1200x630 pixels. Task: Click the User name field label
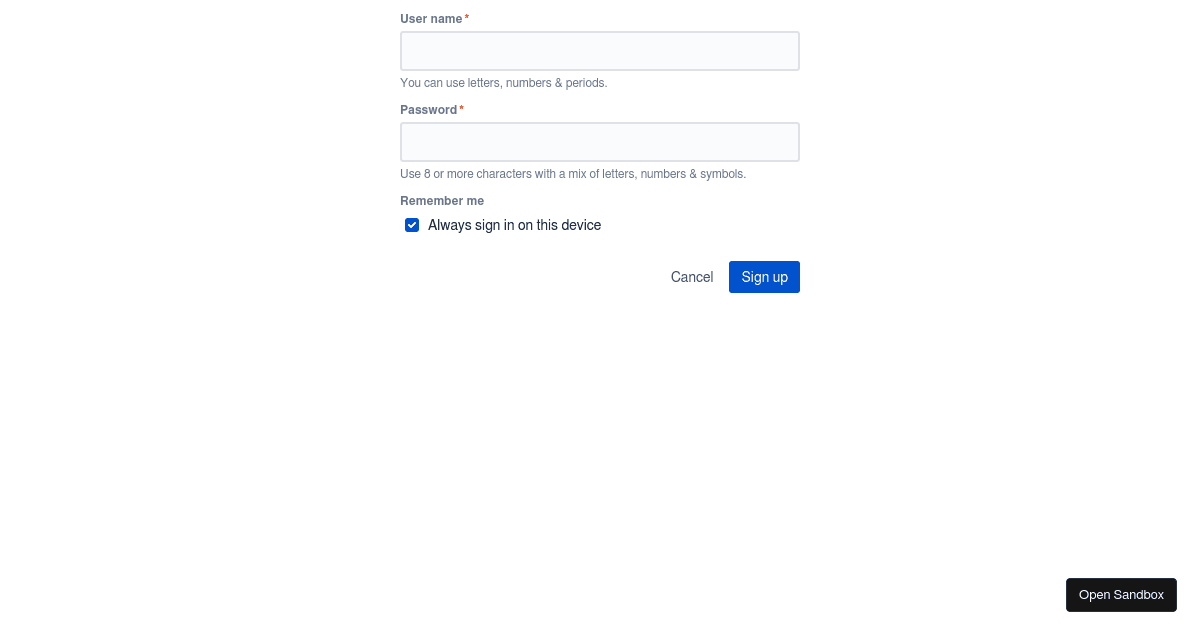pos(430,18)
